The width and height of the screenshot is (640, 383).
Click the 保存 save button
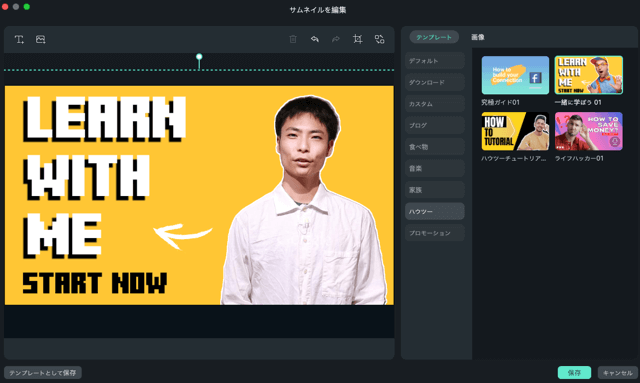[574, 372]
